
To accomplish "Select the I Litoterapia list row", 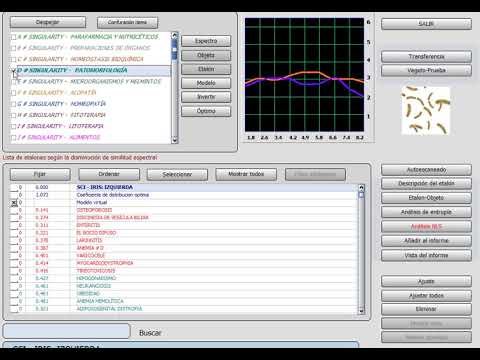I will point(94,126).
